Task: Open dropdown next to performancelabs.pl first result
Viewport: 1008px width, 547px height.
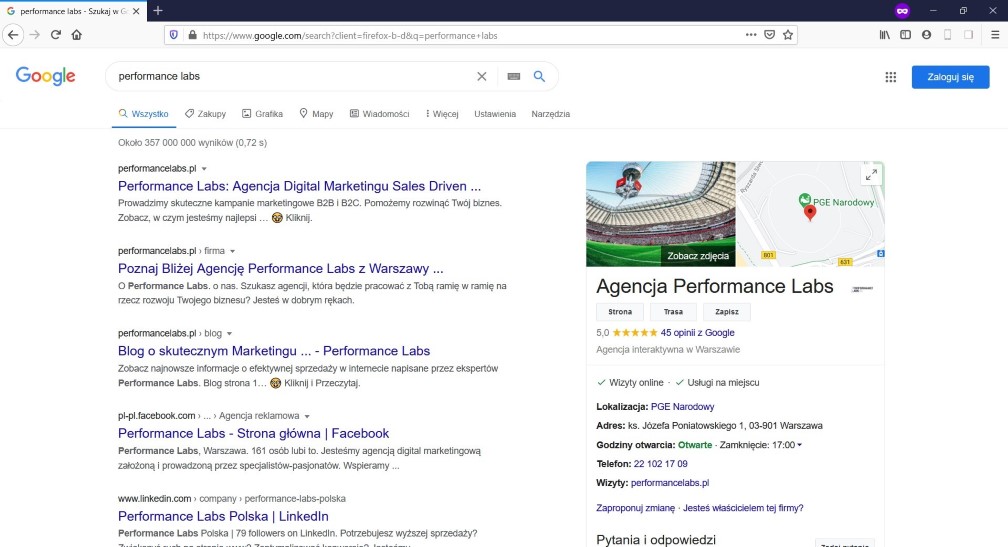Action: pos(204,169)
